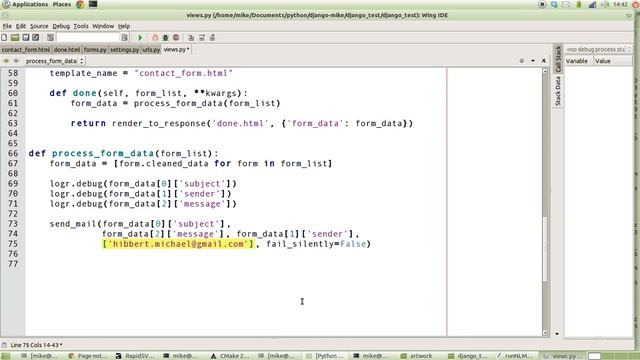Open the Help menu
640x360 pixels.
(124, 26)
